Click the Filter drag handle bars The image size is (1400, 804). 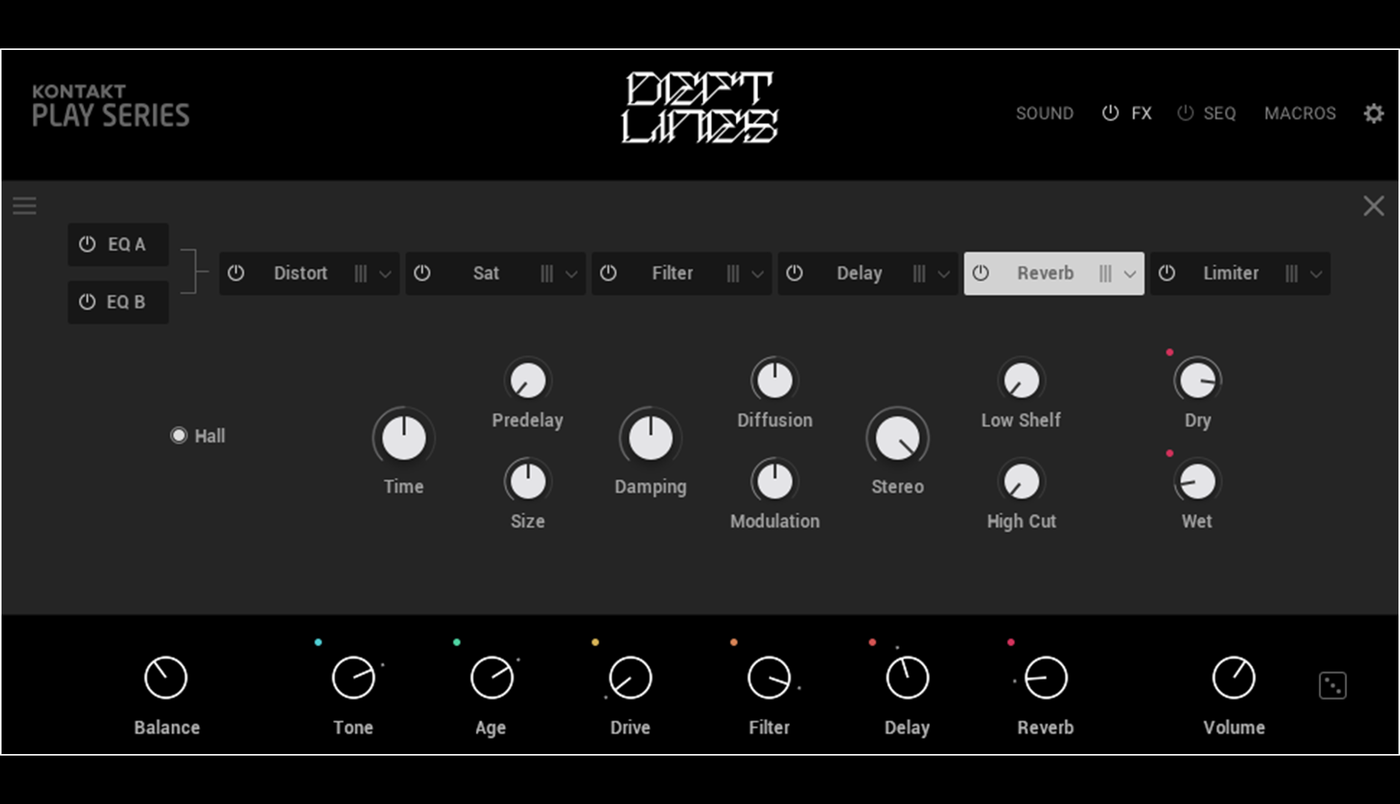[x=733, y=274]
